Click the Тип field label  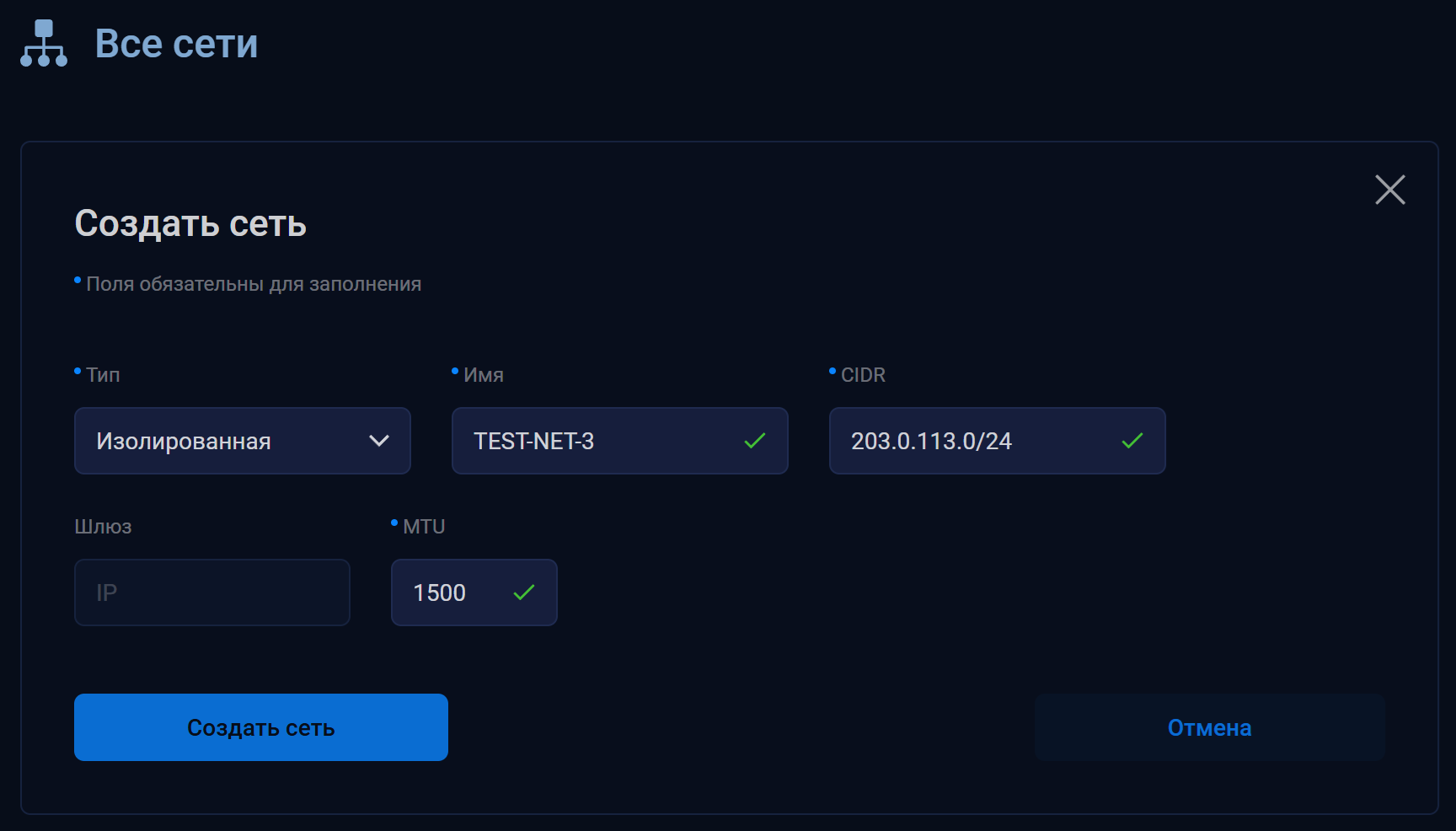[x=103, y=375]
